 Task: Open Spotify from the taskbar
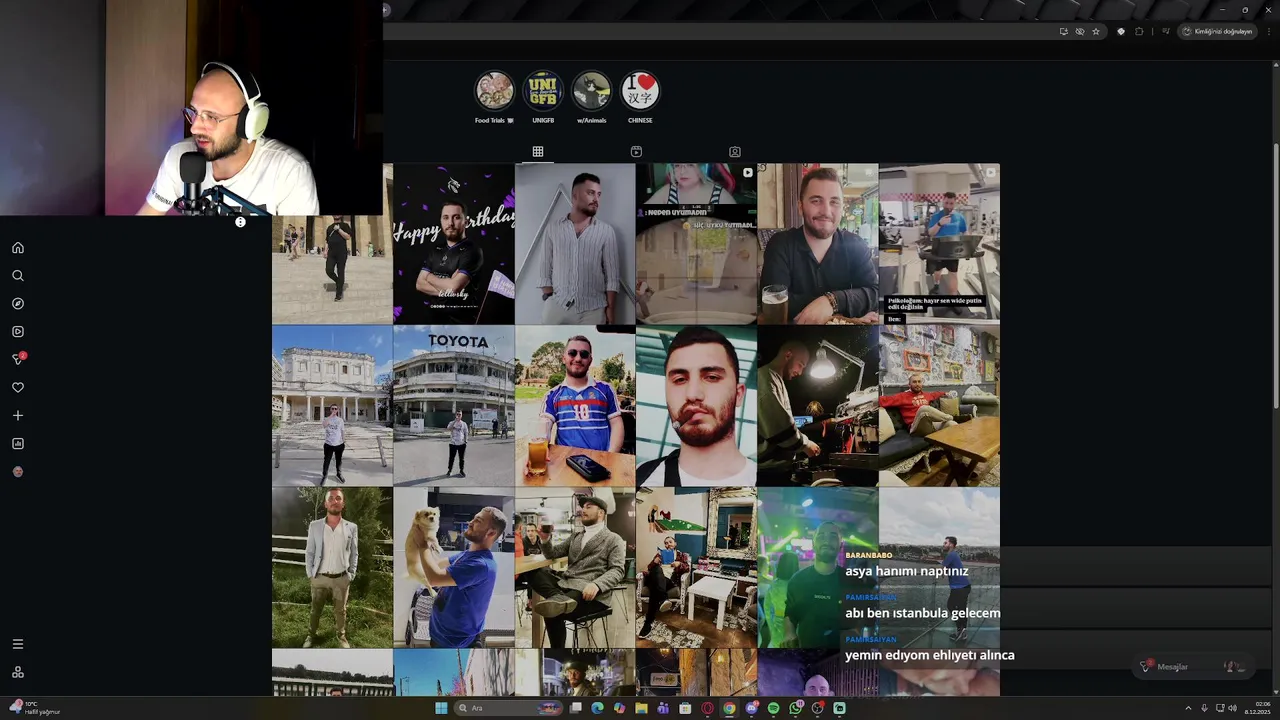[x=773, y=708]
